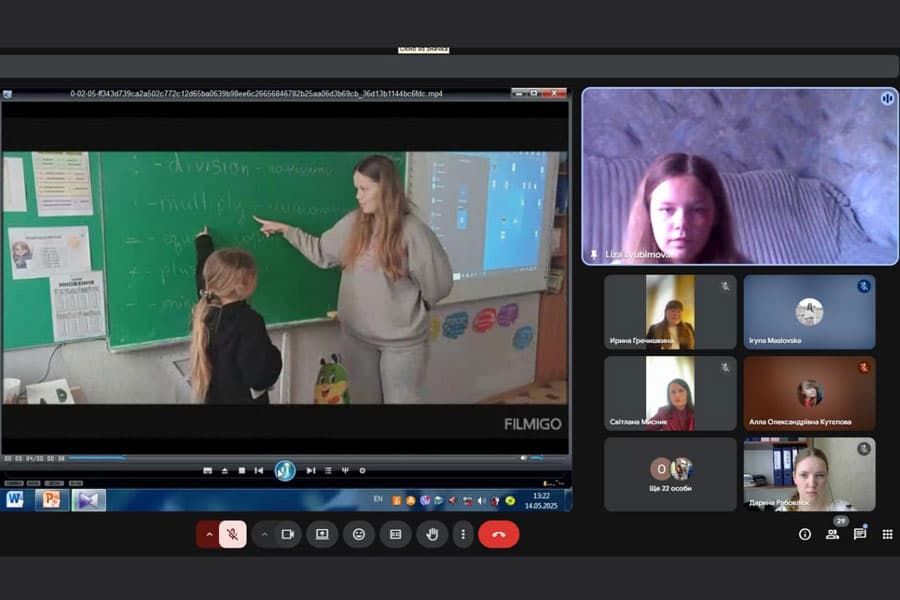Click the EN language indicator in taskbar
Screen dimensions: 900x600
pos(378,499)
